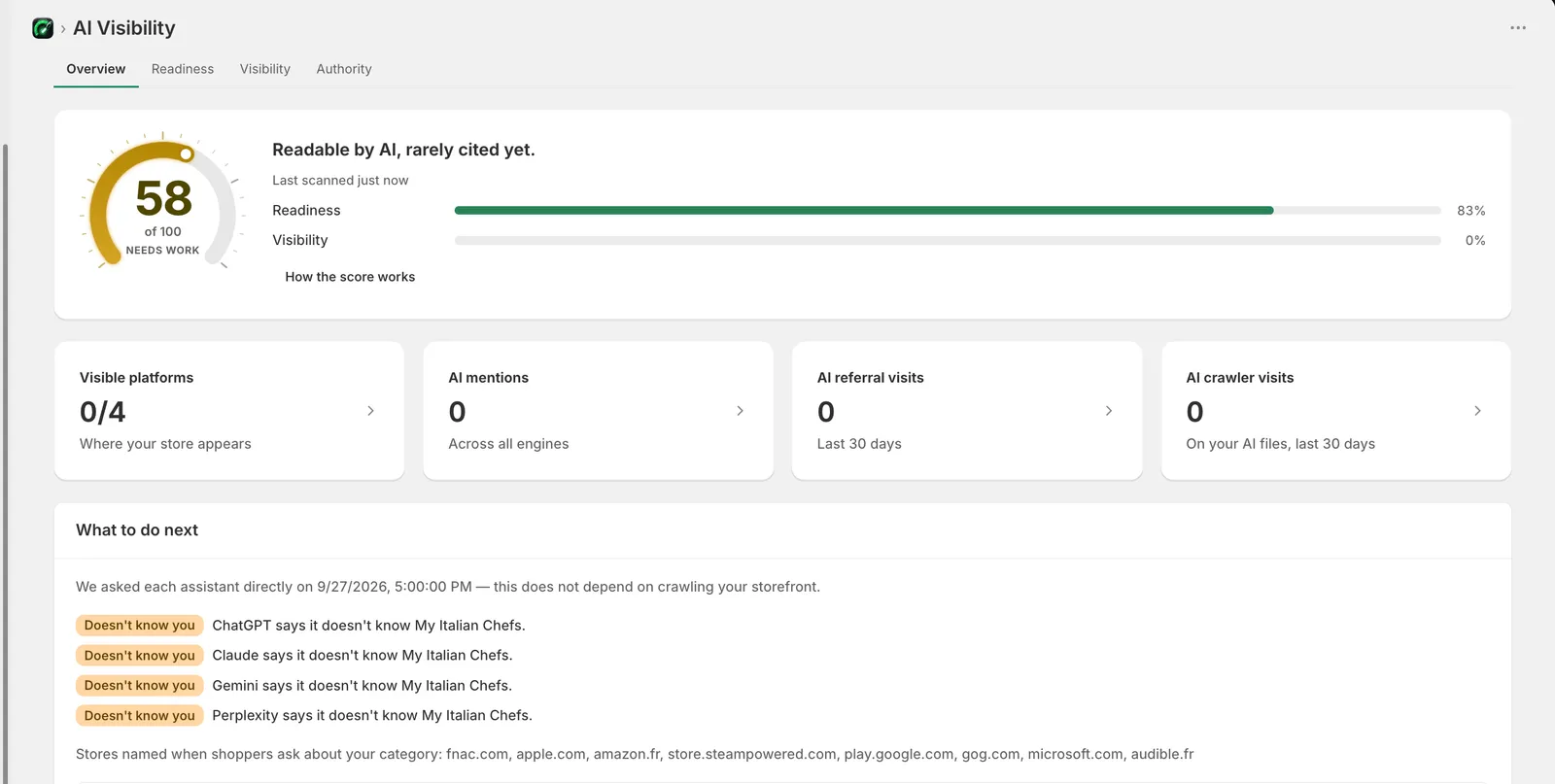
Task: Click the Last scanned just now text
Action: [x=340, y=181]
